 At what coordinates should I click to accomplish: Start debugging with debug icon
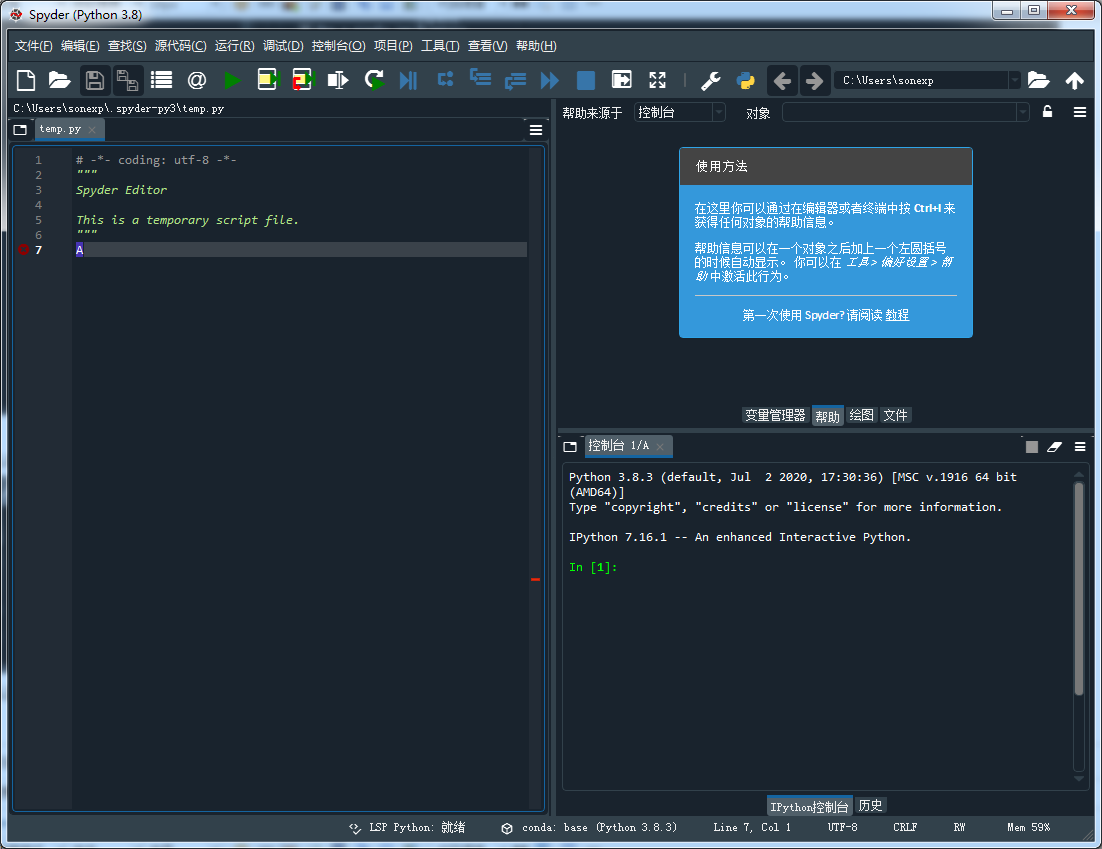click(x=408, y=80)
